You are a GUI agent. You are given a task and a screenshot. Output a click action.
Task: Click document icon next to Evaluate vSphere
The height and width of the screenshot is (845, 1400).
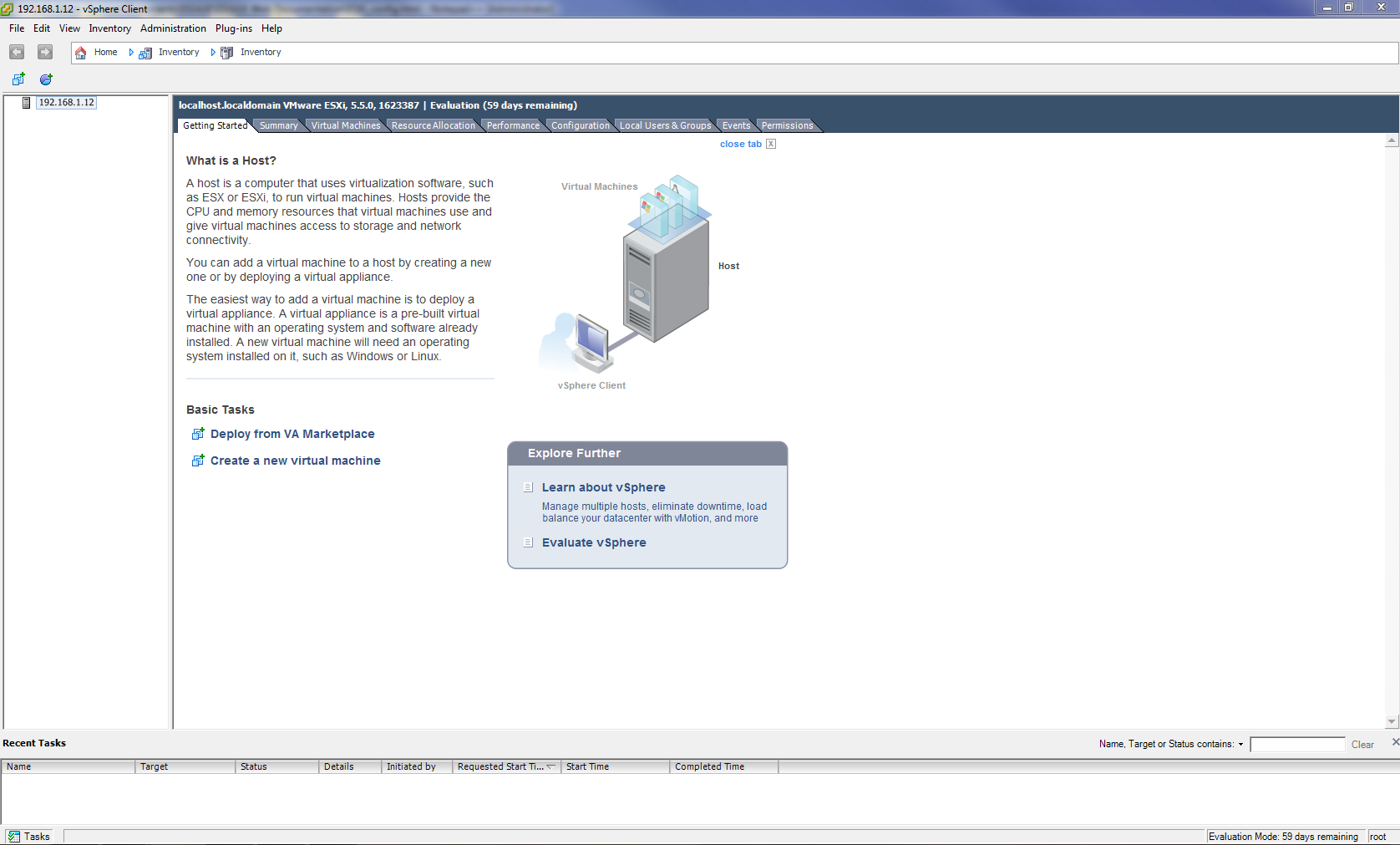pyautogui.click(x=528, y=542)
